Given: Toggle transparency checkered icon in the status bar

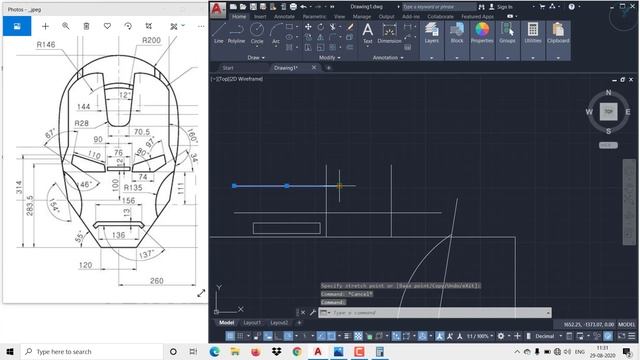Looking at the screenshot, I should point(358,336).
